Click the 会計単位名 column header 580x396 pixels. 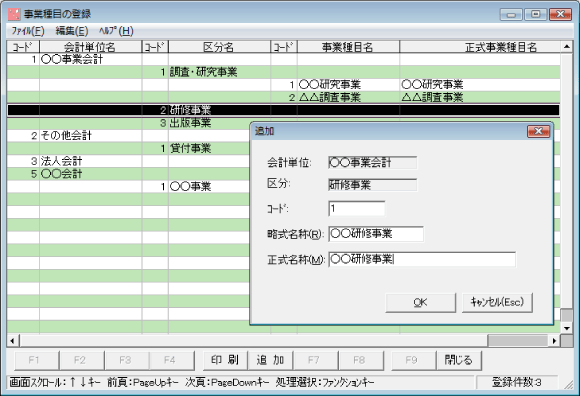pos(90,47)
